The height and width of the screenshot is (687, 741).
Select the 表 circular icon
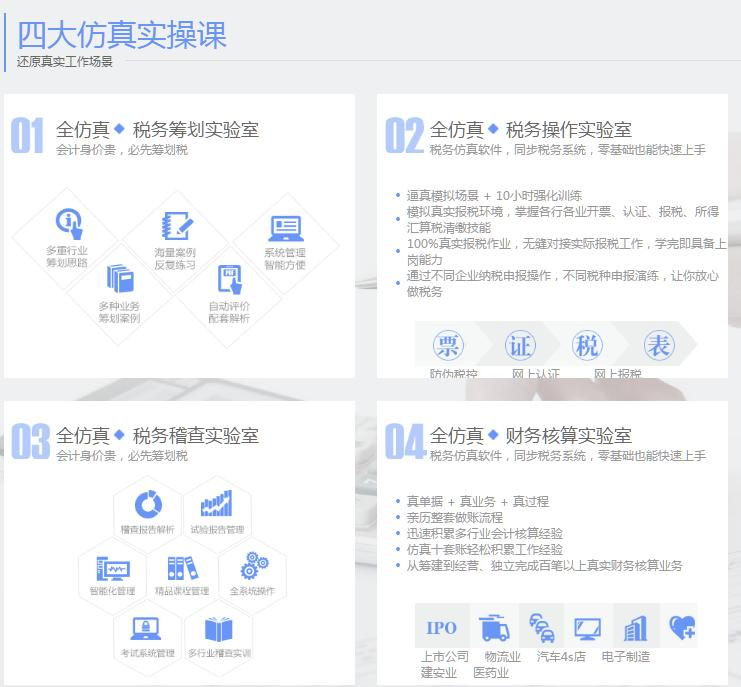[x=659, y=345]
